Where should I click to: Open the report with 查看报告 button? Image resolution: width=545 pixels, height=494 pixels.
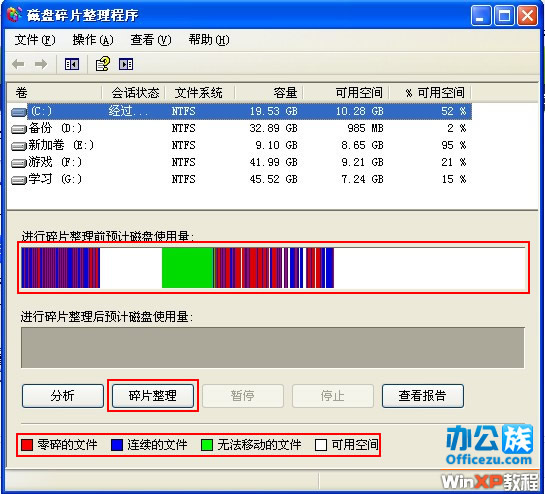(423, 396)
